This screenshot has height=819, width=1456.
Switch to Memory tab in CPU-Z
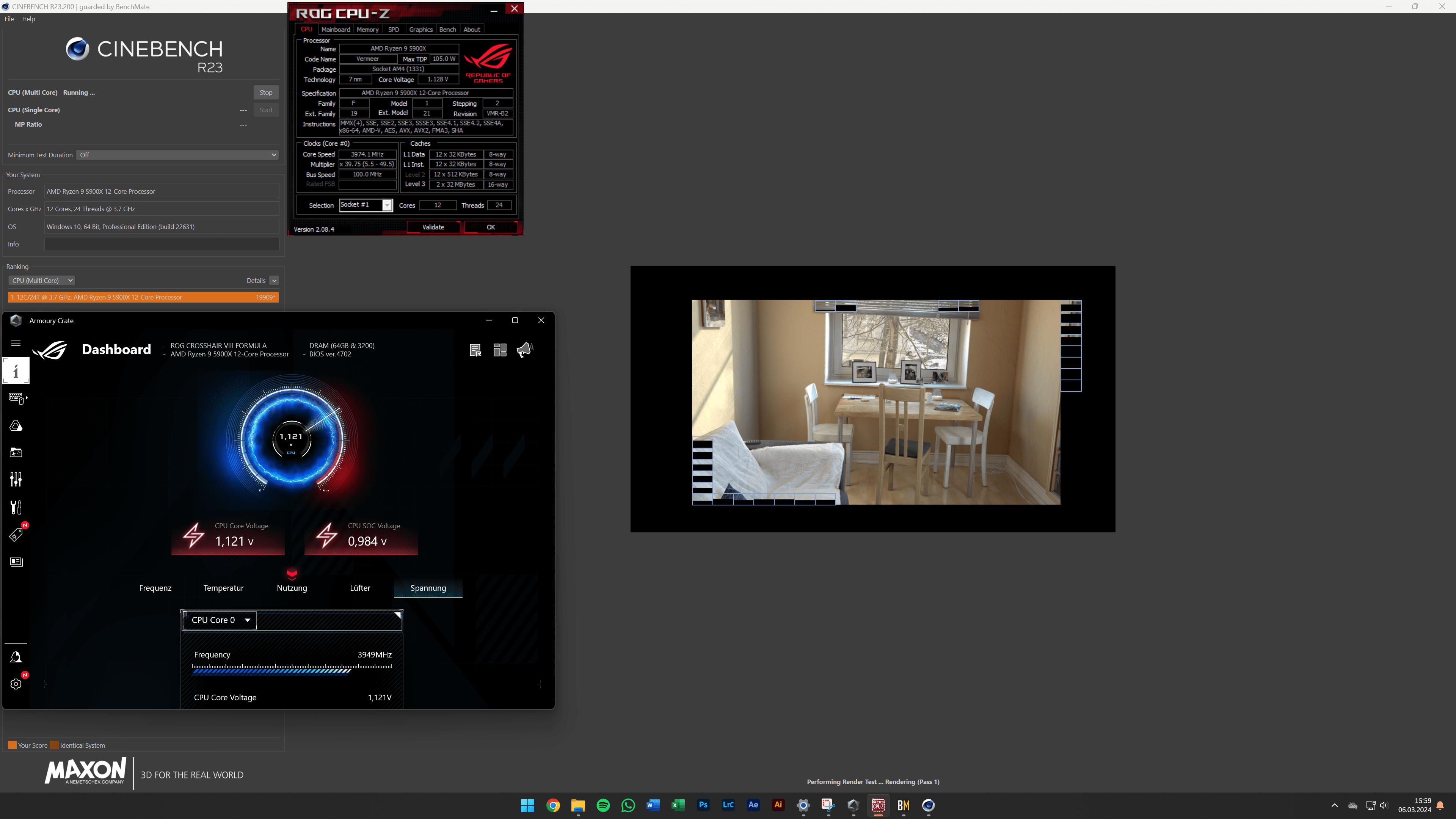(367, 30)
